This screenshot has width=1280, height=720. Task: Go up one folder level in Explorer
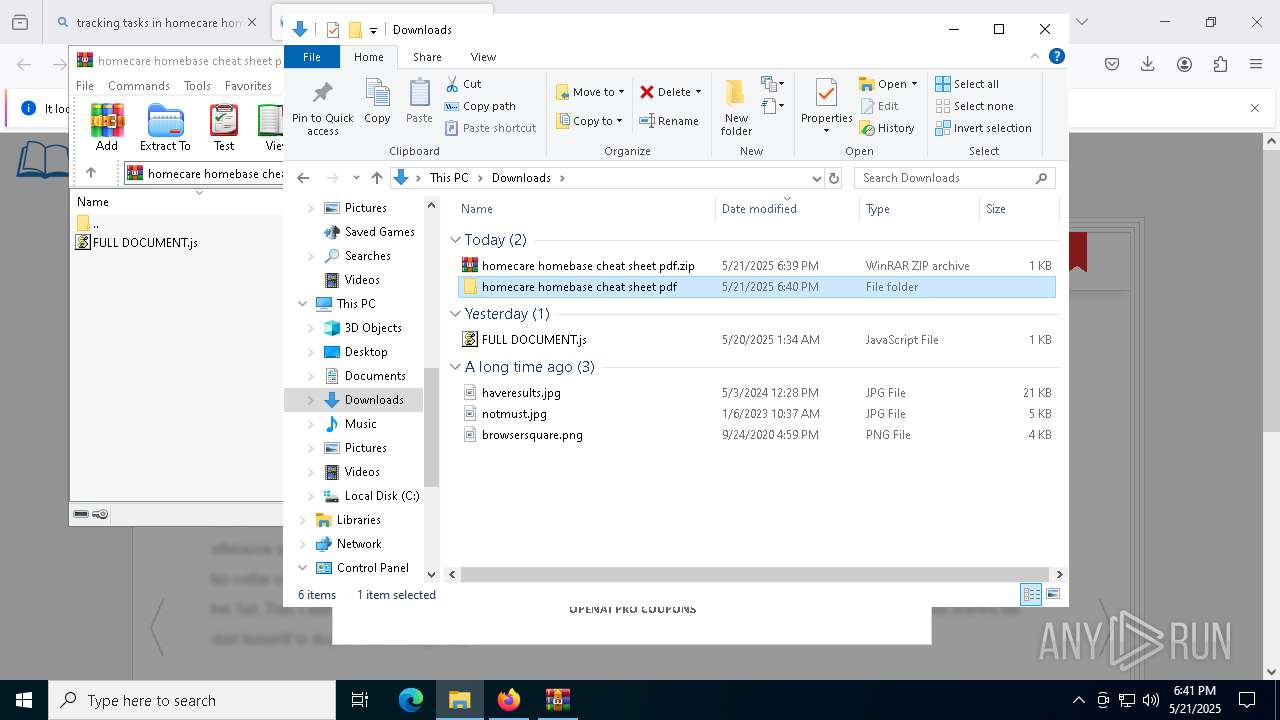tap(376, 178)
